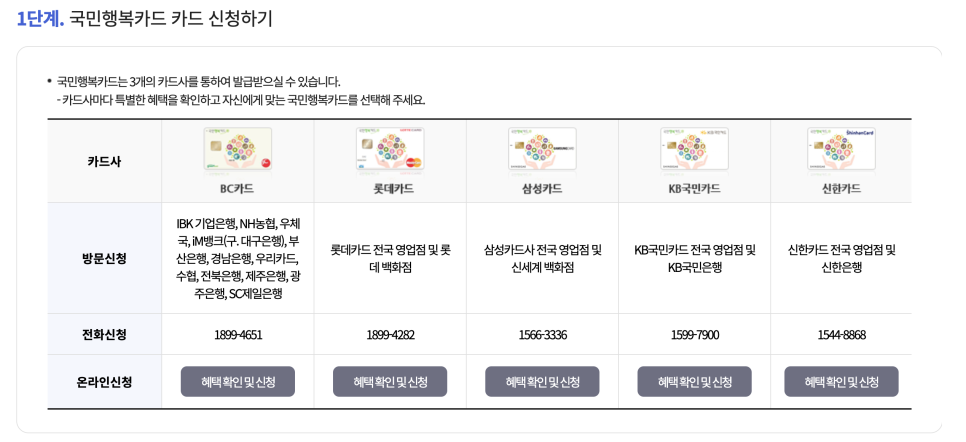Click the 신한카드 card image
This screenshot has height=442, width=966.
[841, 149]
